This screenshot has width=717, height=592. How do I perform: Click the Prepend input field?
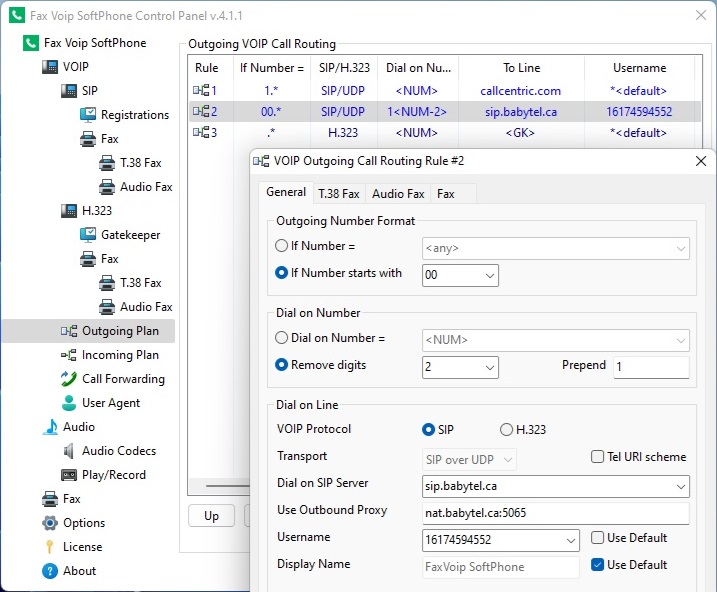tap(651, 367)
